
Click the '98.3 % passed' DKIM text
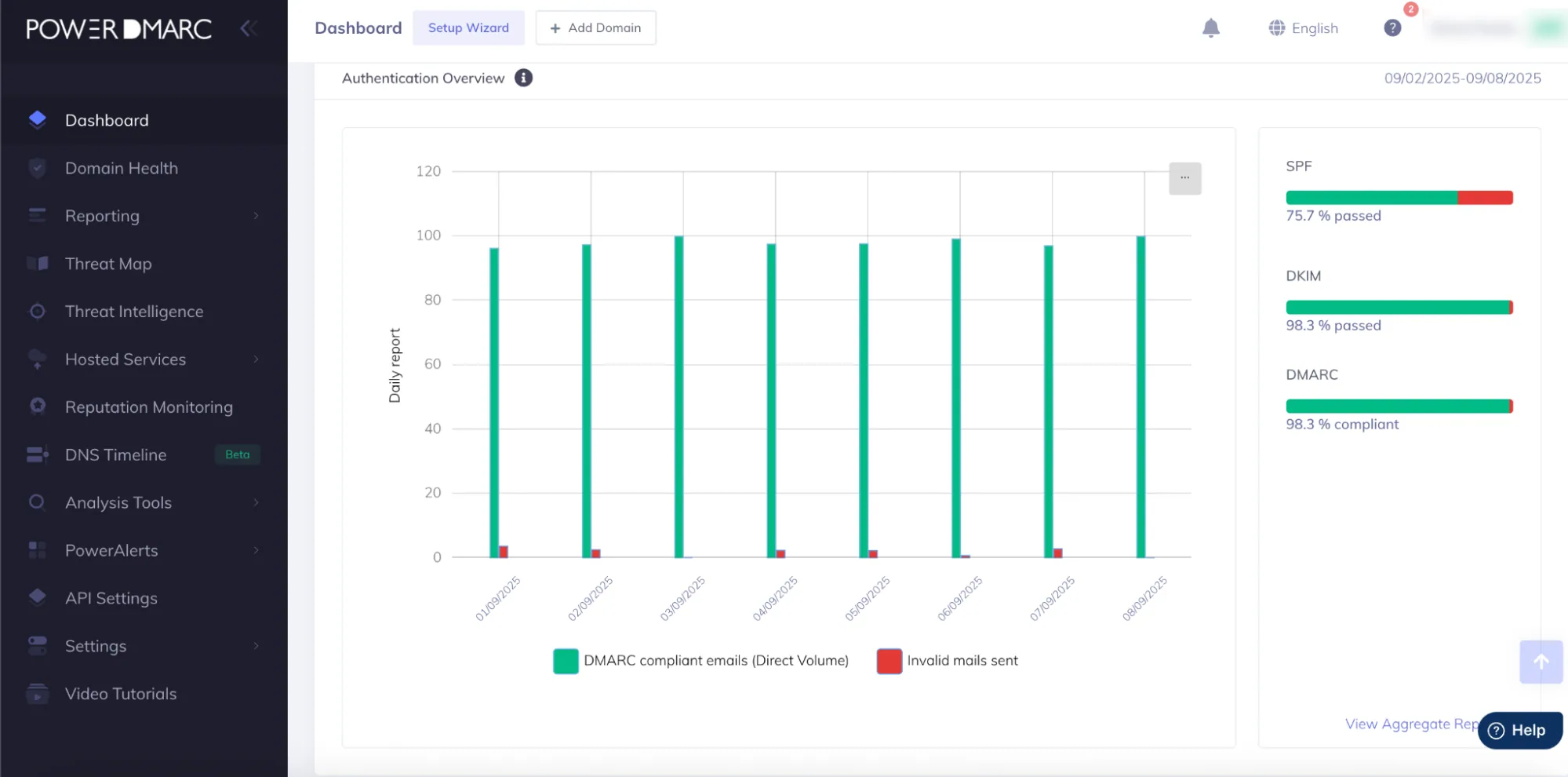tap(1333, 326)
